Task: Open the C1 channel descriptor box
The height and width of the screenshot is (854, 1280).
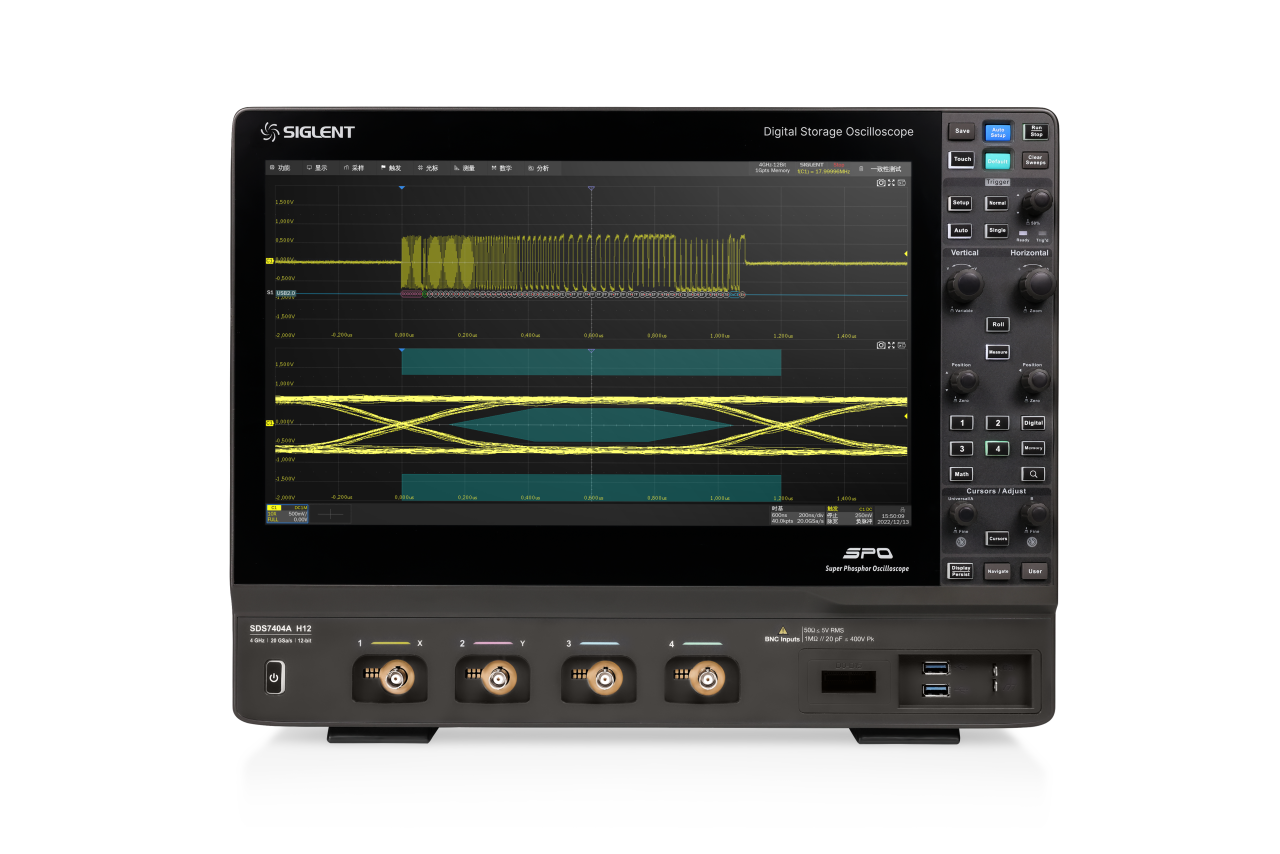Action: click(x=288, y=514)
